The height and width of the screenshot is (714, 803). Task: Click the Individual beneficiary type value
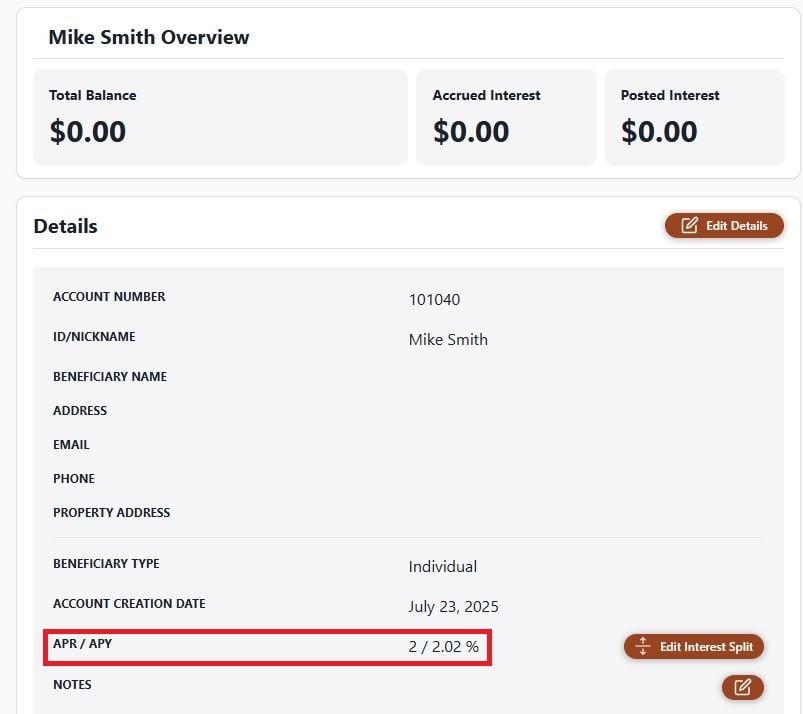pos(442,566)
